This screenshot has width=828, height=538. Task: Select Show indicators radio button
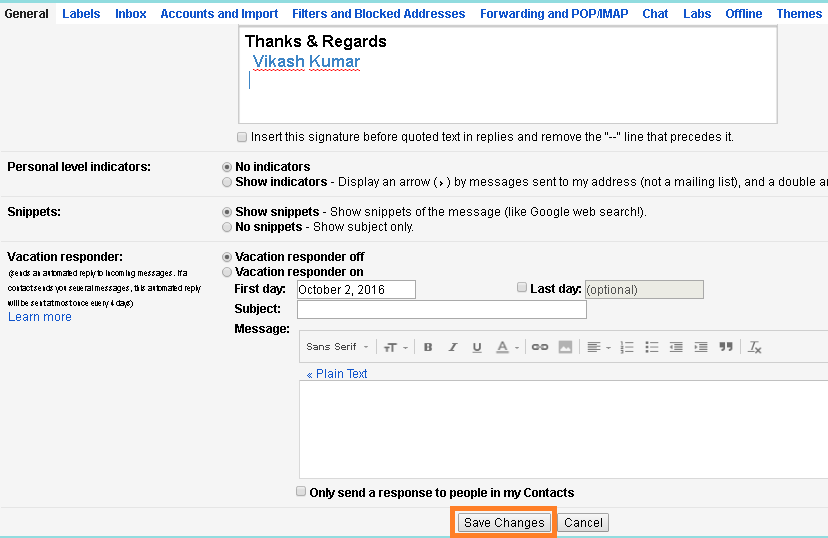227,182
